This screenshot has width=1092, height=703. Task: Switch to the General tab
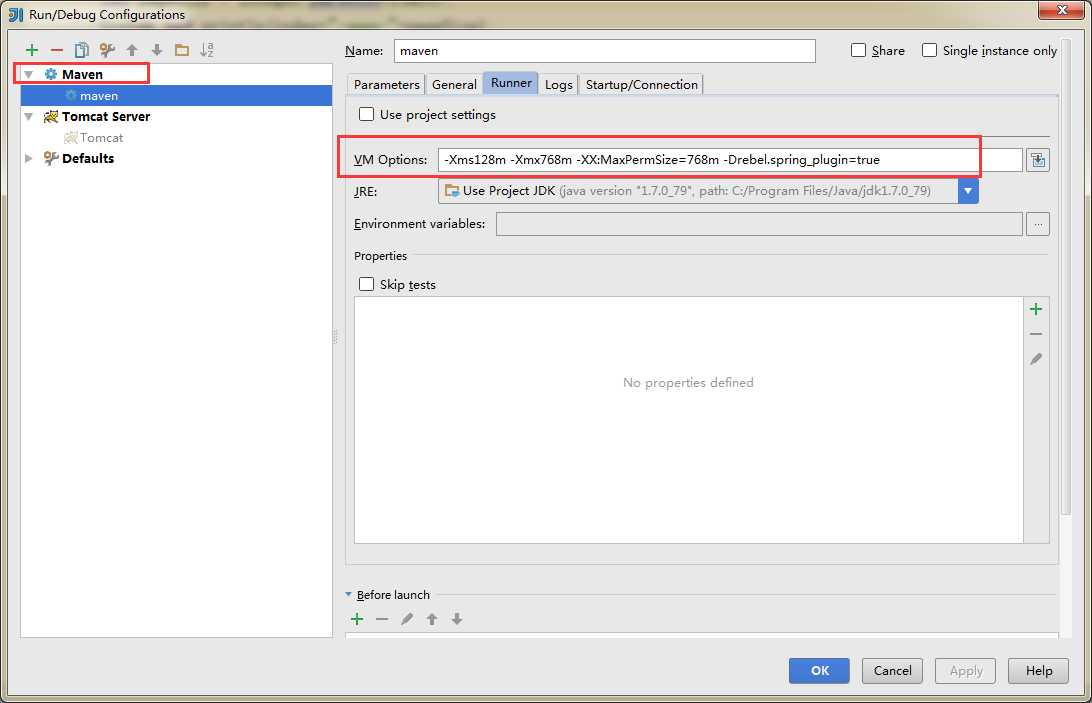[454, 84]
